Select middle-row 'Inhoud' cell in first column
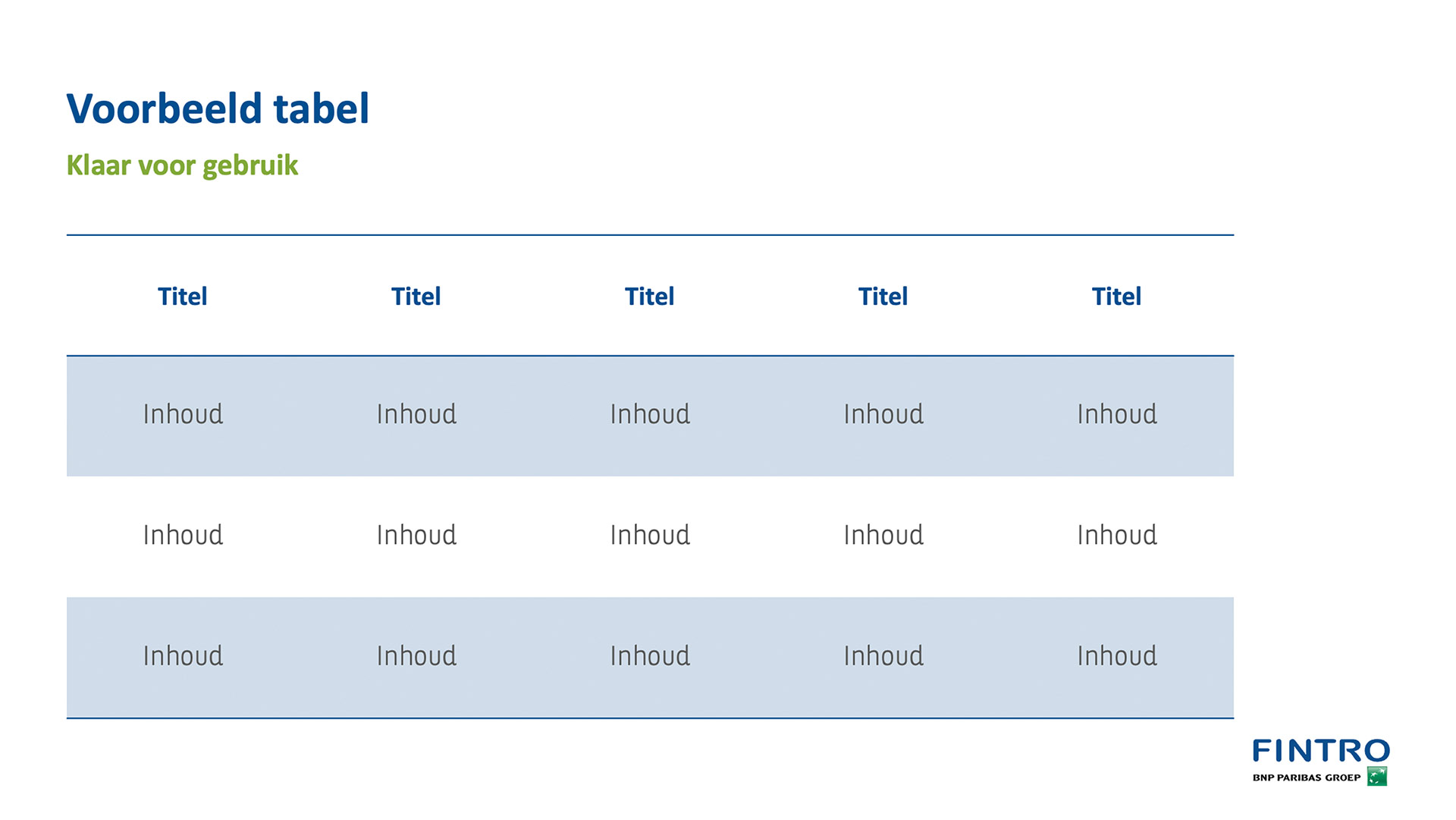Screen dimensions: 1456x820 click(183, 535)
